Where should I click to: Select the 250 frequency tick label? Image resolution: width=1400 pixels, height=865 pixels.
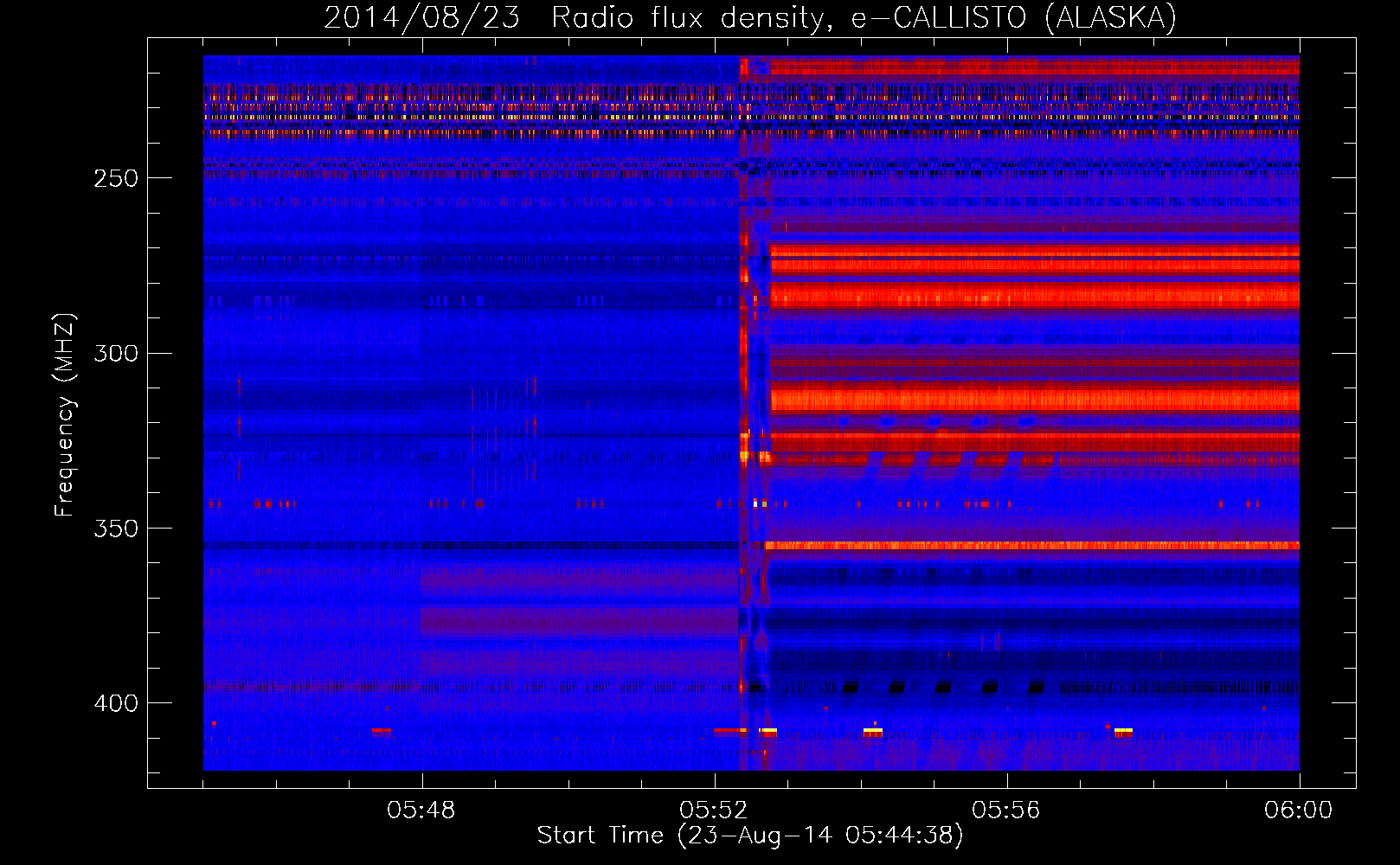pos(116,178)
